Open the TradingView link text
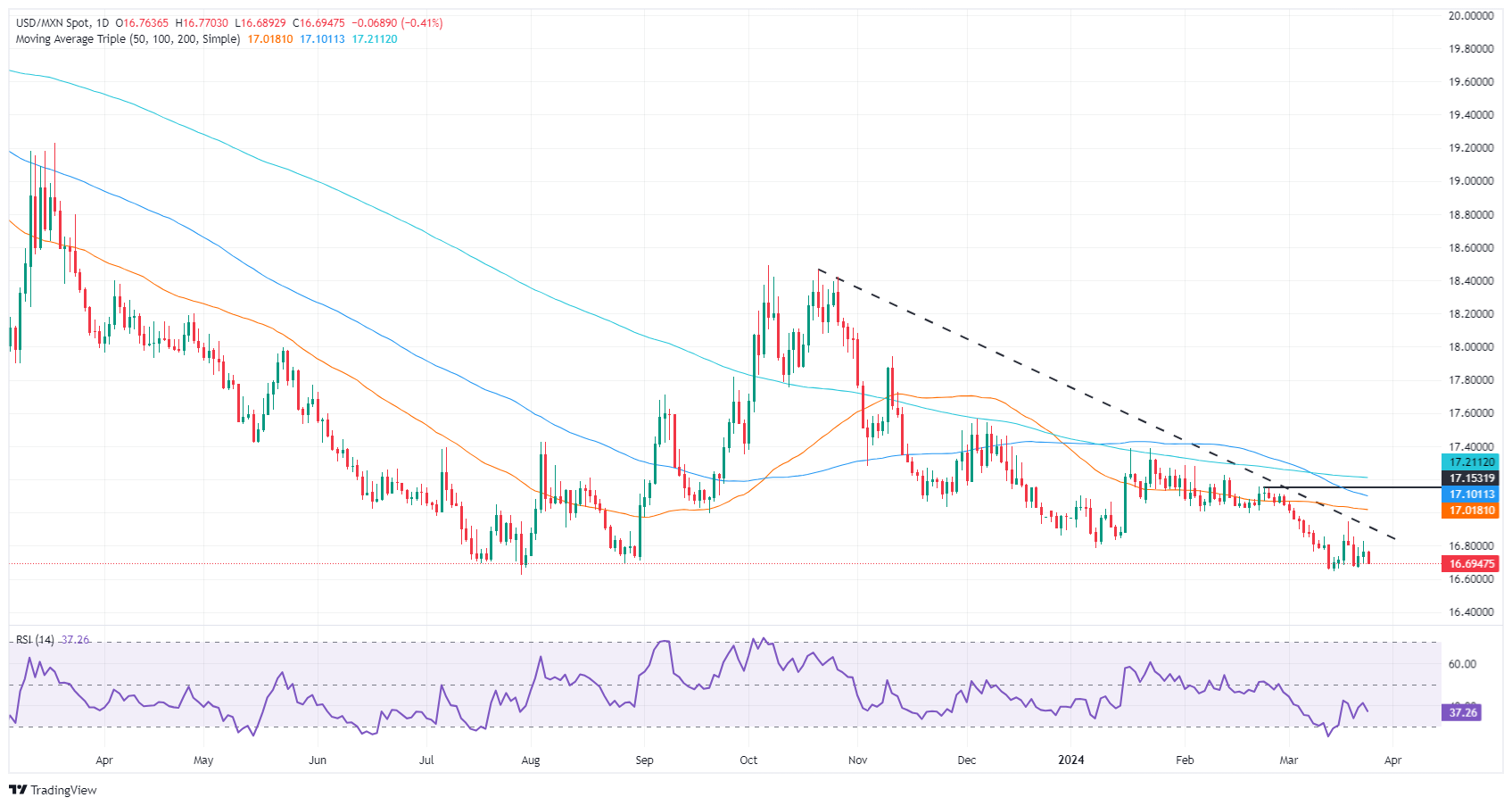This screenshot has width=1512, height=806. coord(63,790)
